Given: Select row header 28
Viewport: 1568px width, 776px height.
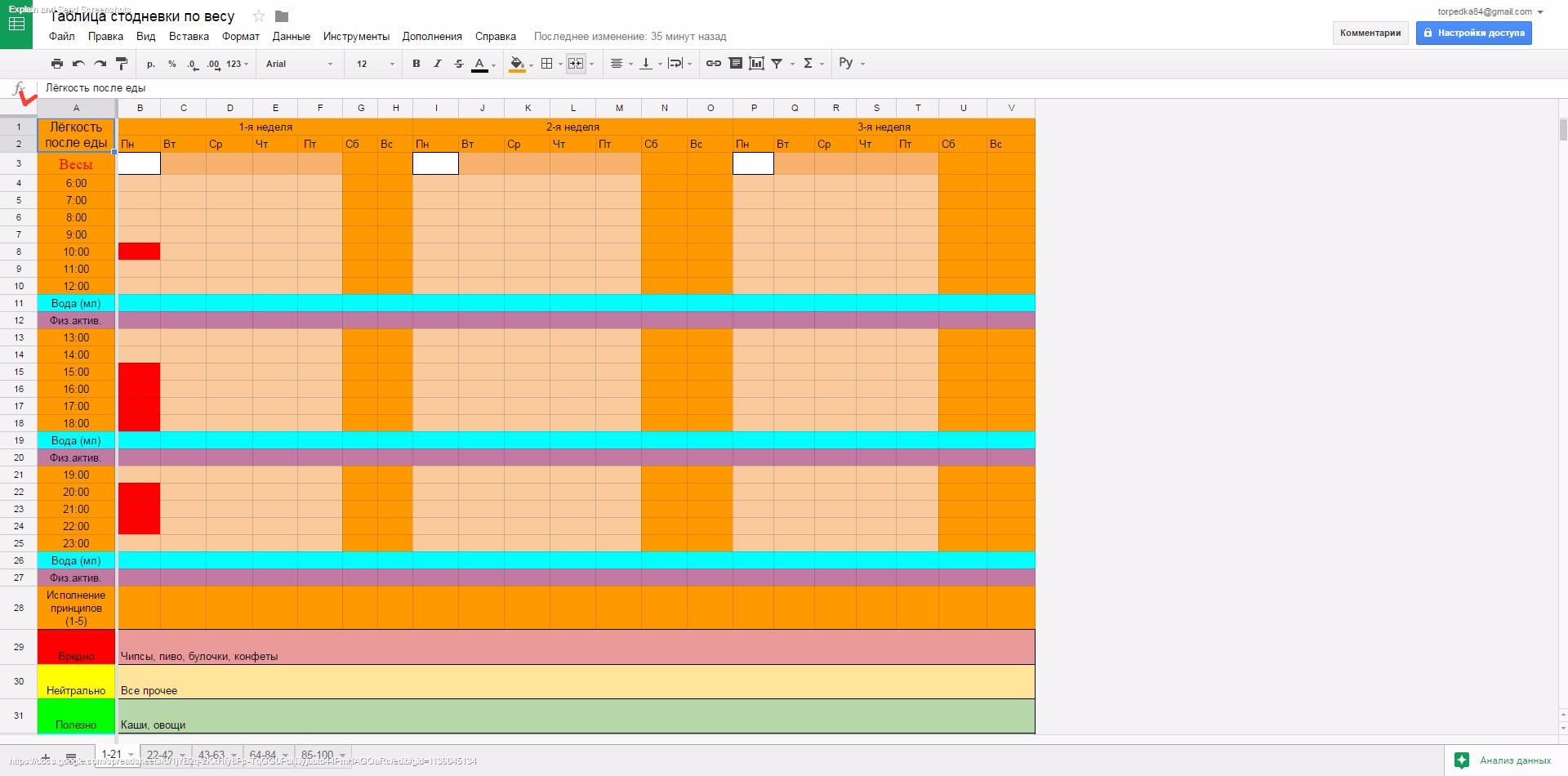Looking at the screenshot, I should coord(19,608).
